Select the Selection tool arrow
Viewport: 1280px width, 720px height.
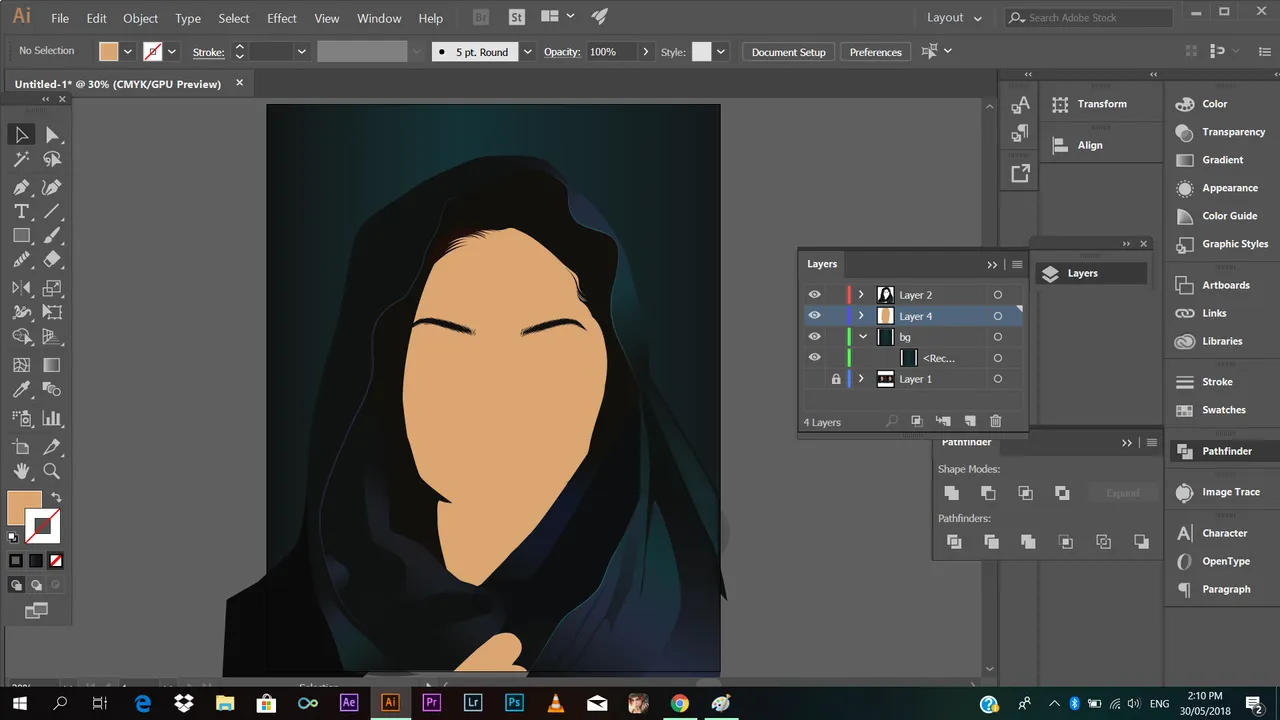[21, 135]
